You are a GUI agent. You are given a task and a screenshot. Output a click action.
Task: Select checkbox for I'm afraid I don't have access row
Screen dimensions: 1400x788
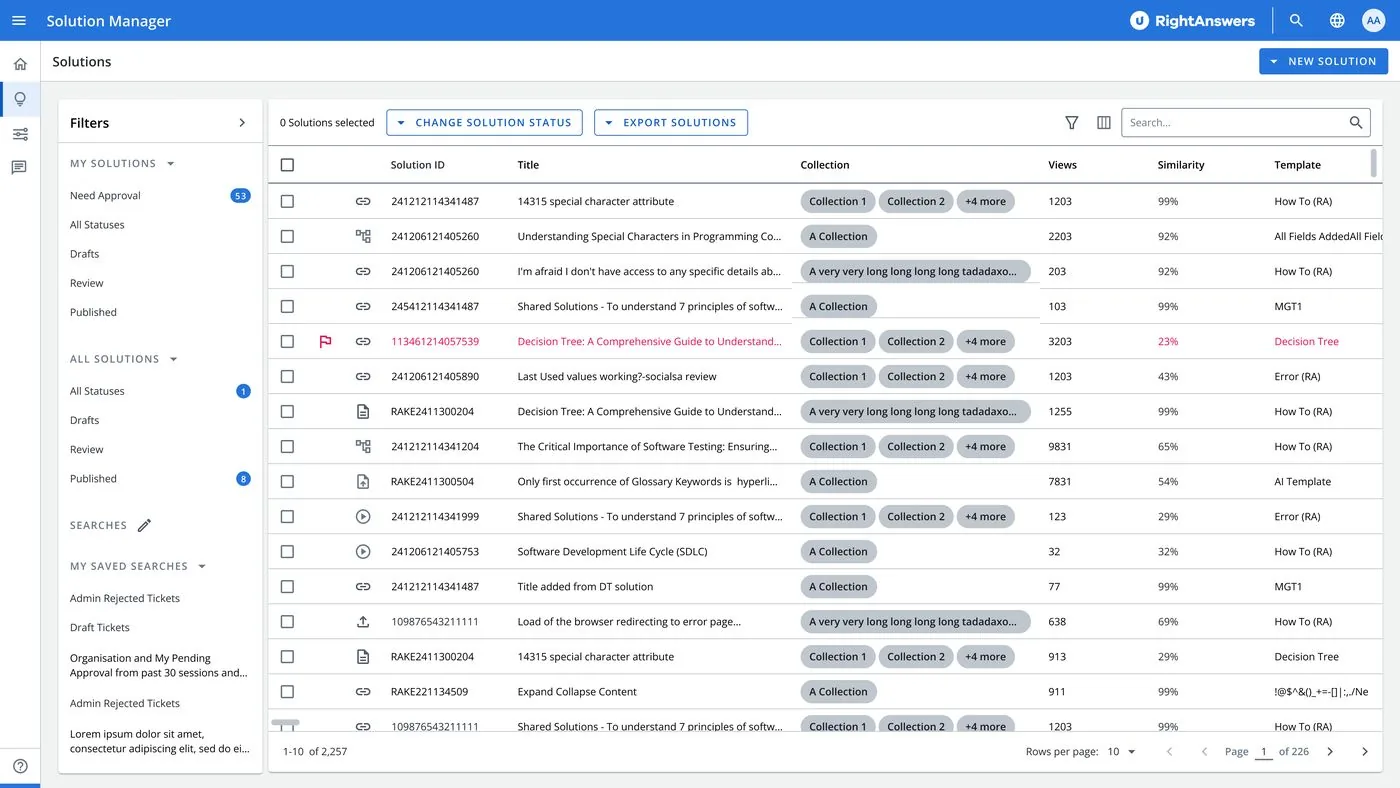point(287,271)
